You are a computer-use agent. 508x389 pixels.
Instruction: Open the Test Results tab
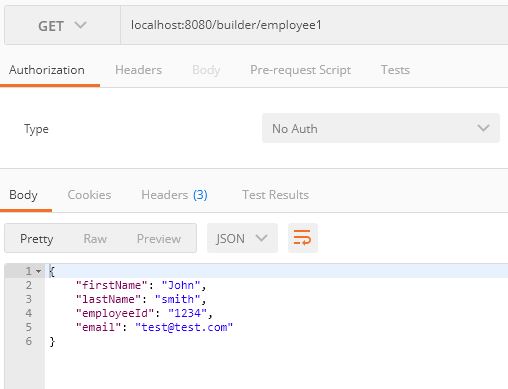(x=275, y=195)
